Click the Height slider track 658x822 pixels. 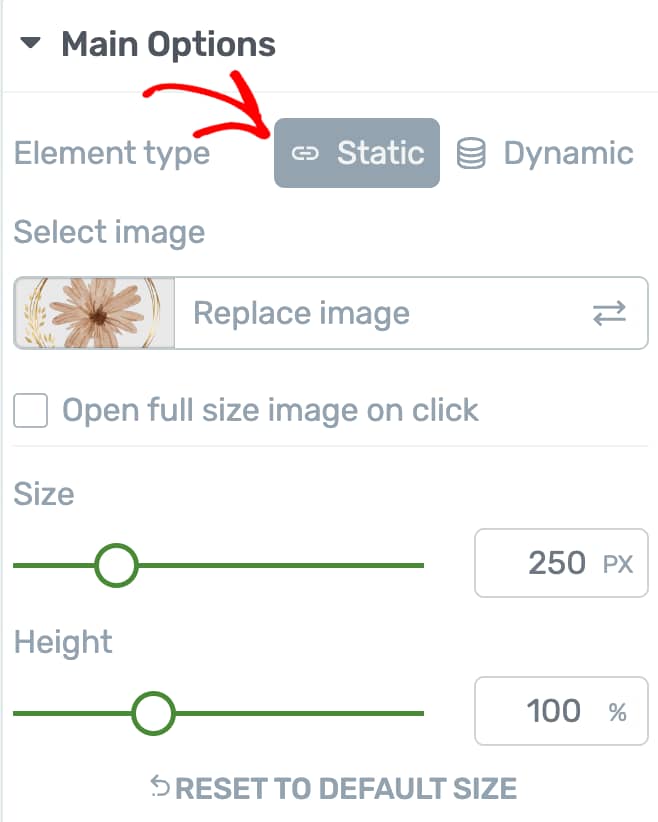218,713
